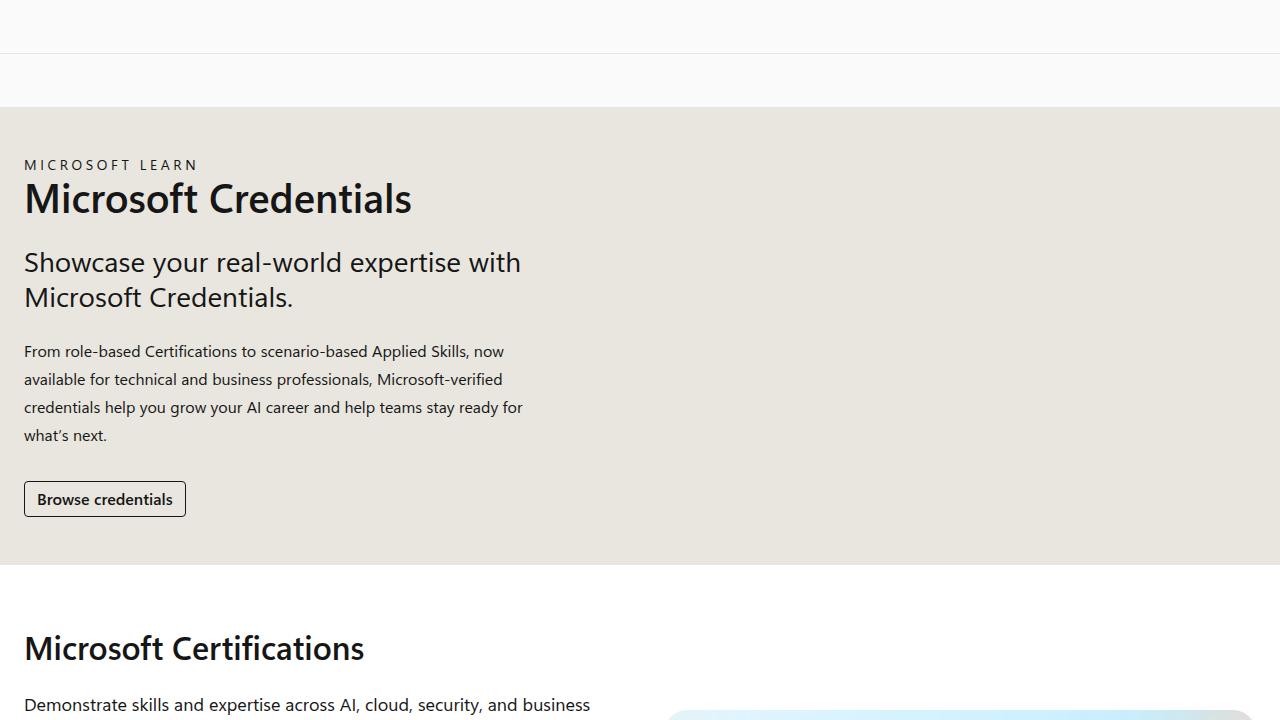Screen dimensions: 1280x720
Task: Select the Microsoft Credentials heading
Action: coord(218,198)
